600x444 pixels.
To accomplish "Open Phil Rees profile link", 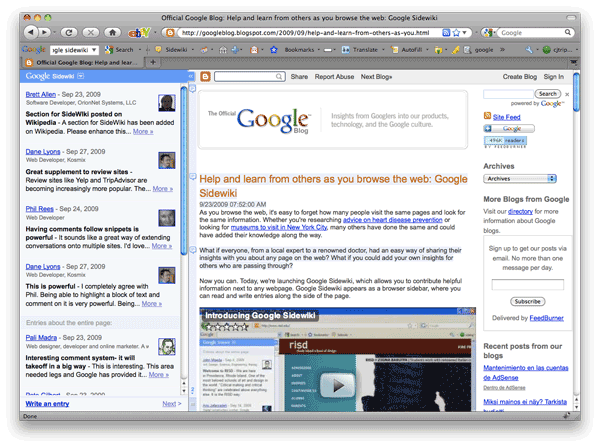I will [39, 209].
